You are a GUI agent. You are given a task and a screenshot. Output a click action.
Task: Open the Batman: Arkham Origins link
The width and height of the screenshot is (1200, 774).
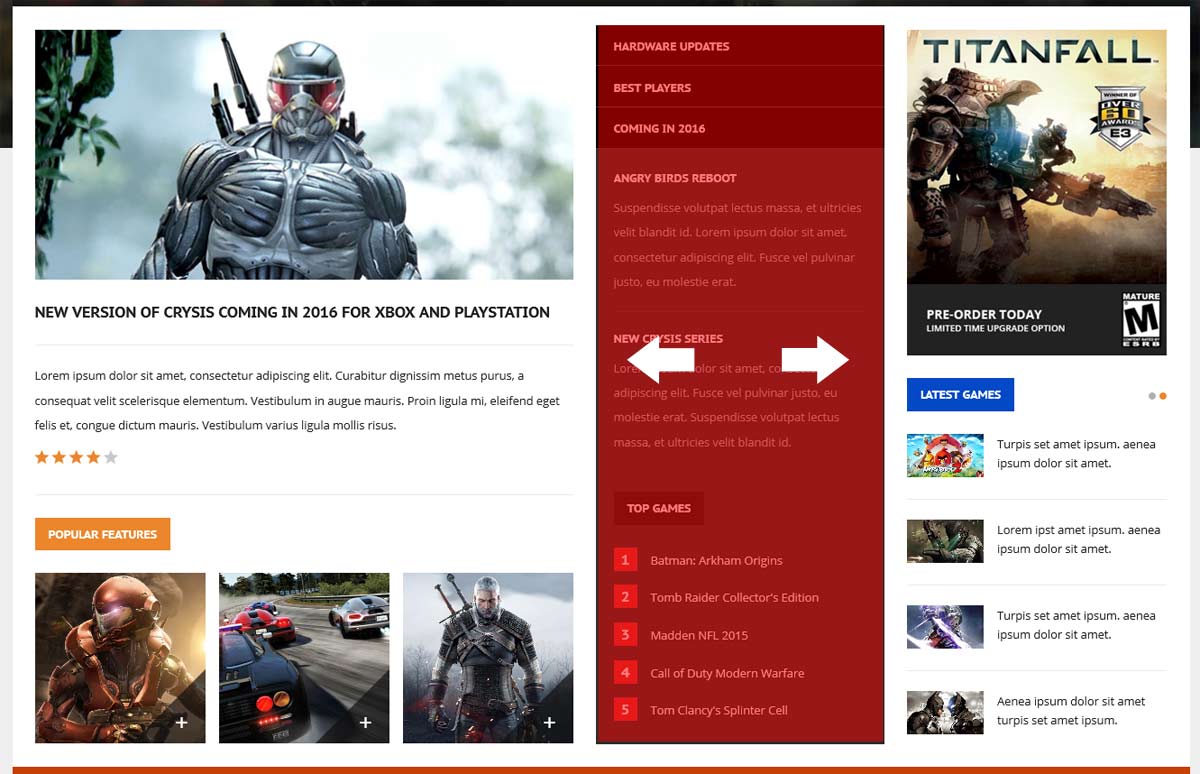coord(716,561)
